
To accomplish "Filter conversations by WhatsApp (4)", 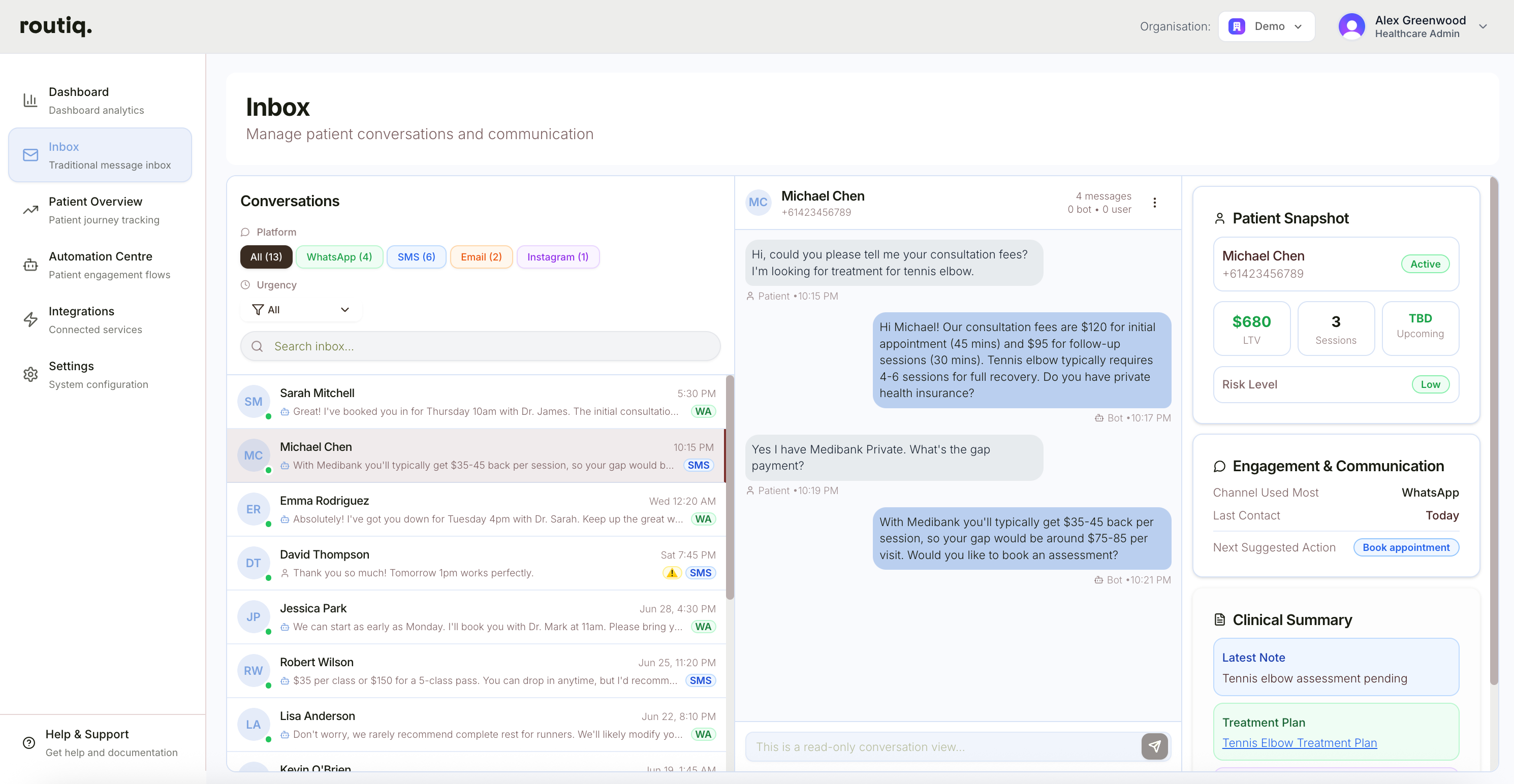I will pyautogui.click(x=339, y=256).
